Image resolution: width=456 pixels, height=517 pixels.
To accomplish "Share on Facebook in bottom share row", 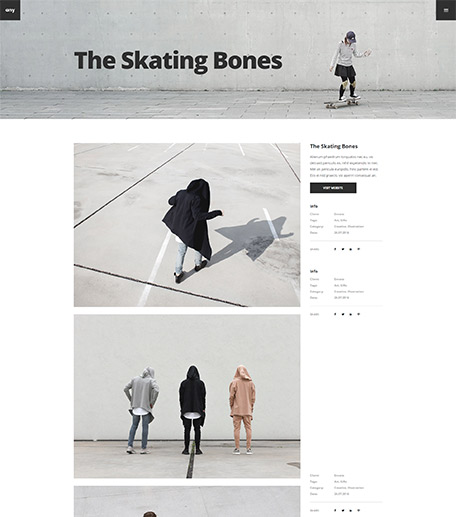I will (x=335, y=510).
